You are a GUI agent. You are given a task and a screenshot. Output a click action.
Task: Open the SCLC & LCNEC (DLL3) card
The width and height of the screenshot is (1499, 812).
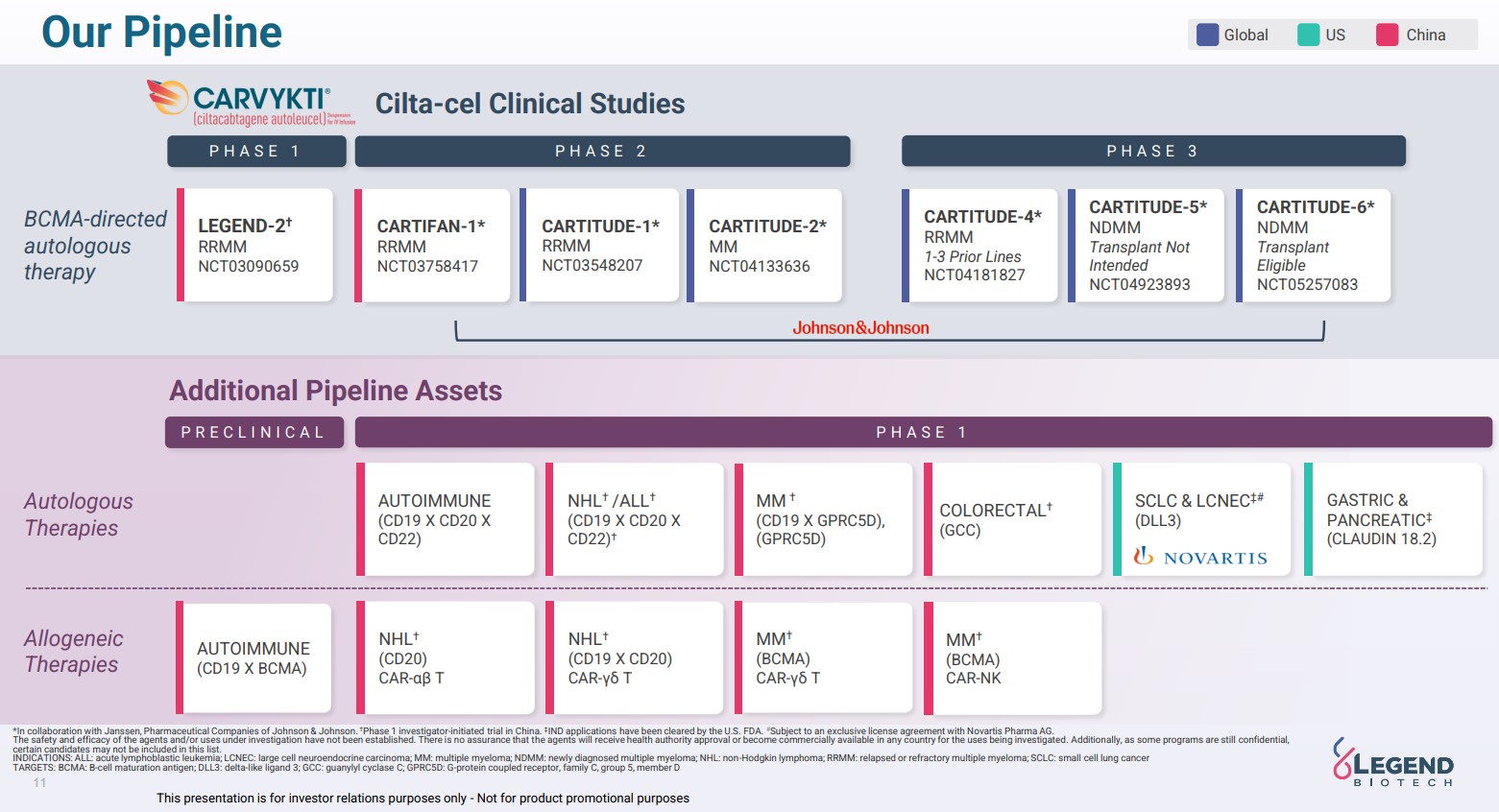click(1201, 519)
